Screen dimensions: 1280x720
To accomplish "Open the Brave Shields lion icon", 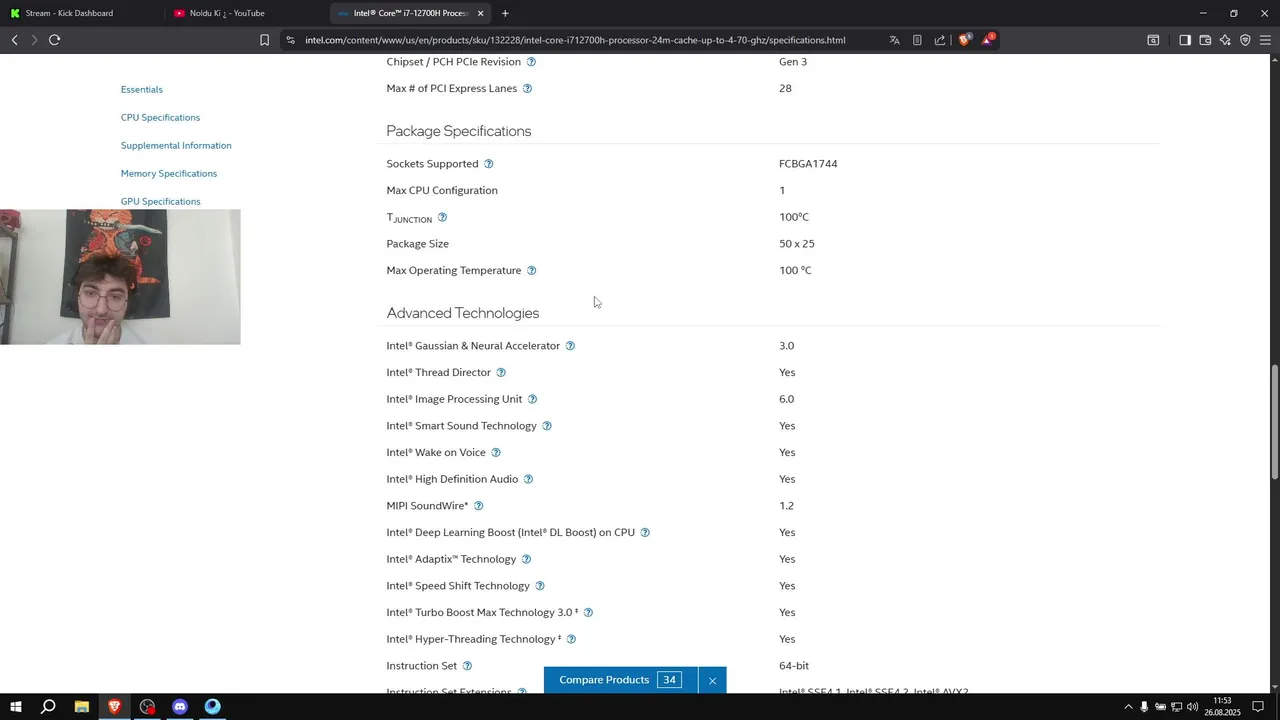I will pos(965,40).
